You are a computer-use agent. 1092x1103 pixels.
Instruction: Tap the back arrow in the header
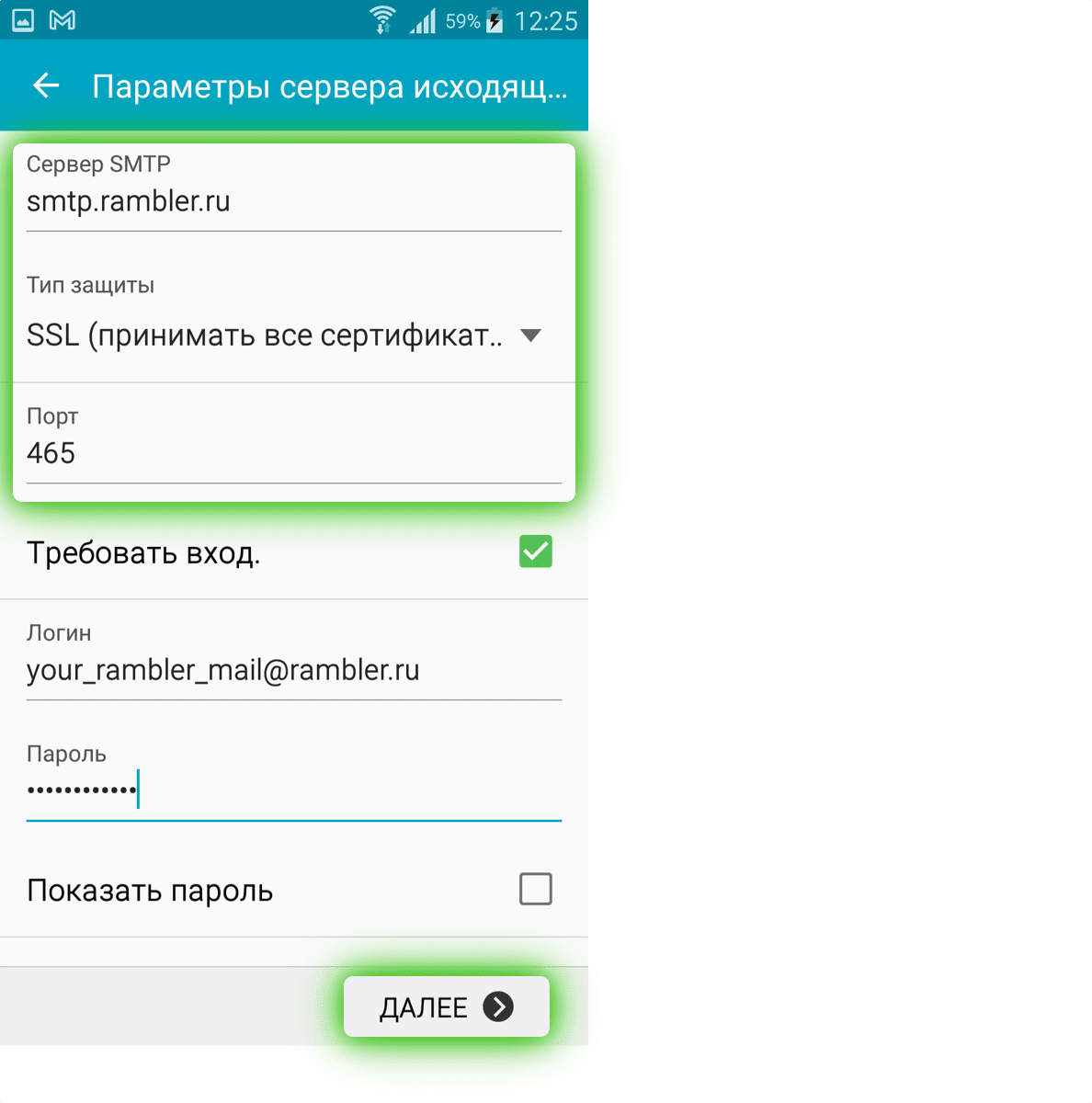click(x=46, y=85)
